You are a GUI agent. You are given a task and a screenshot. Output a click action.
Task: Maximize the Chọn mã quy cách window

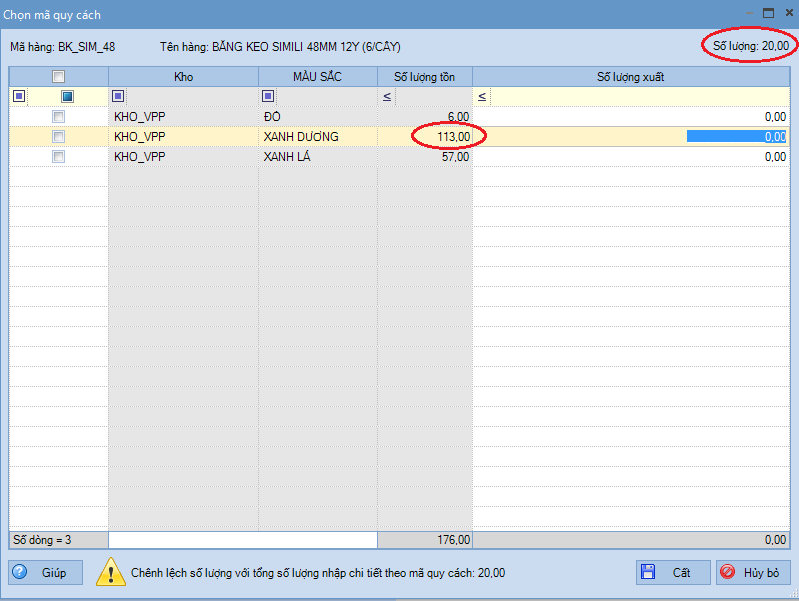coord(769,14)
